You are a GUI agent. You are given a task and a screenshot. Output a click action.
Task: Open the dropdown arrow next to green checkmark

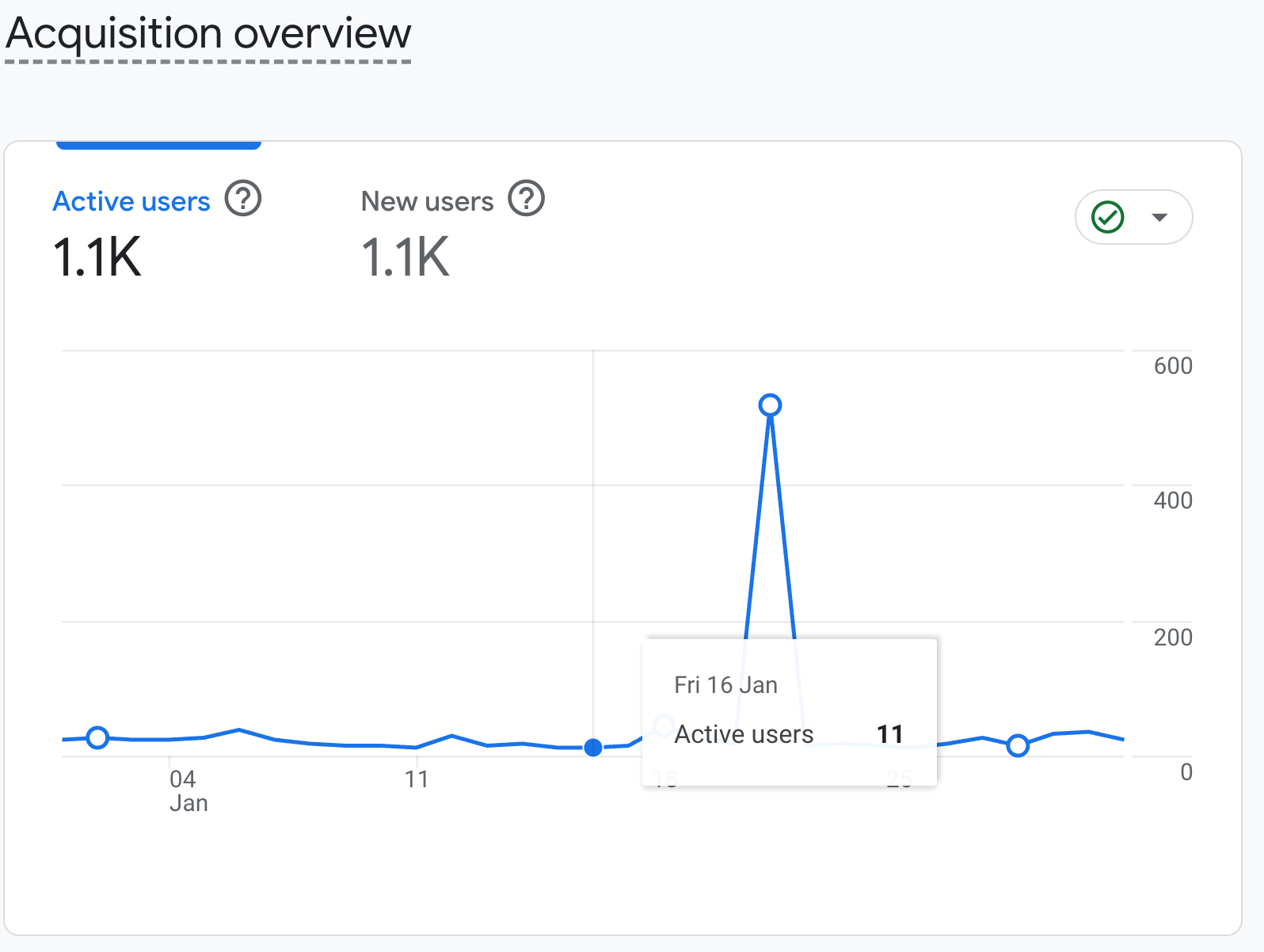click(1159, 217)
